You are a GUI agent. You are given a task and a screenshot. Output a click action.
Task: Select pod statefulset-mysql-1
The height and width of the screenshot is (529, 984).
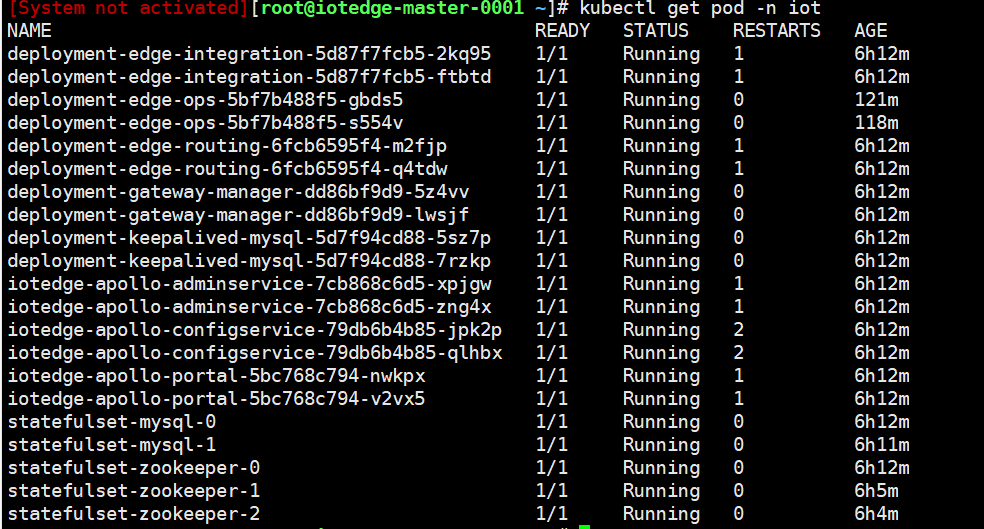point(112,445)
